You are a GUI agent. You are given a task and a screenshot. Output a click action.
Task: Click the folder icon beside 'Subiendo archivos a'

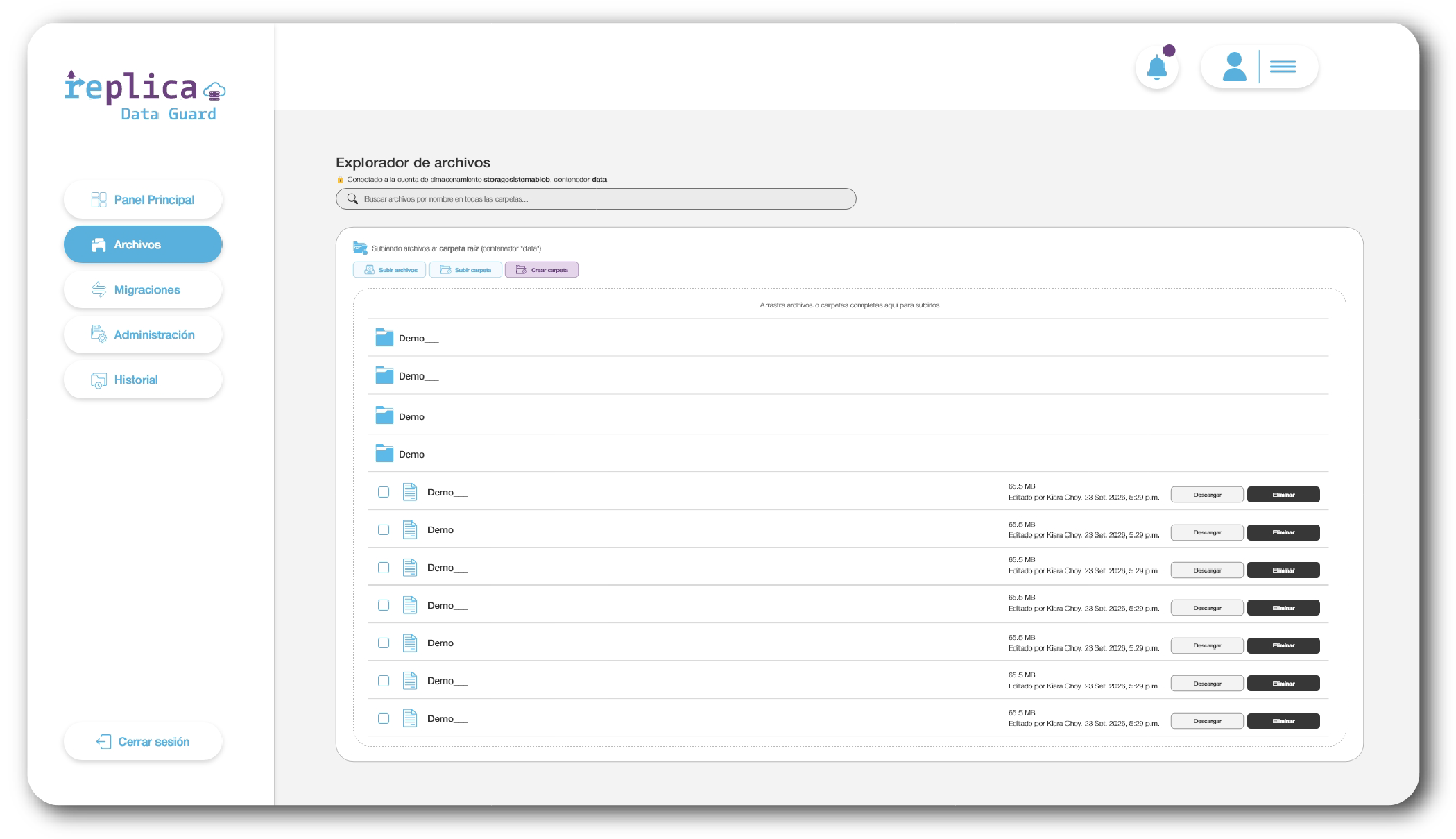point(360,248)
